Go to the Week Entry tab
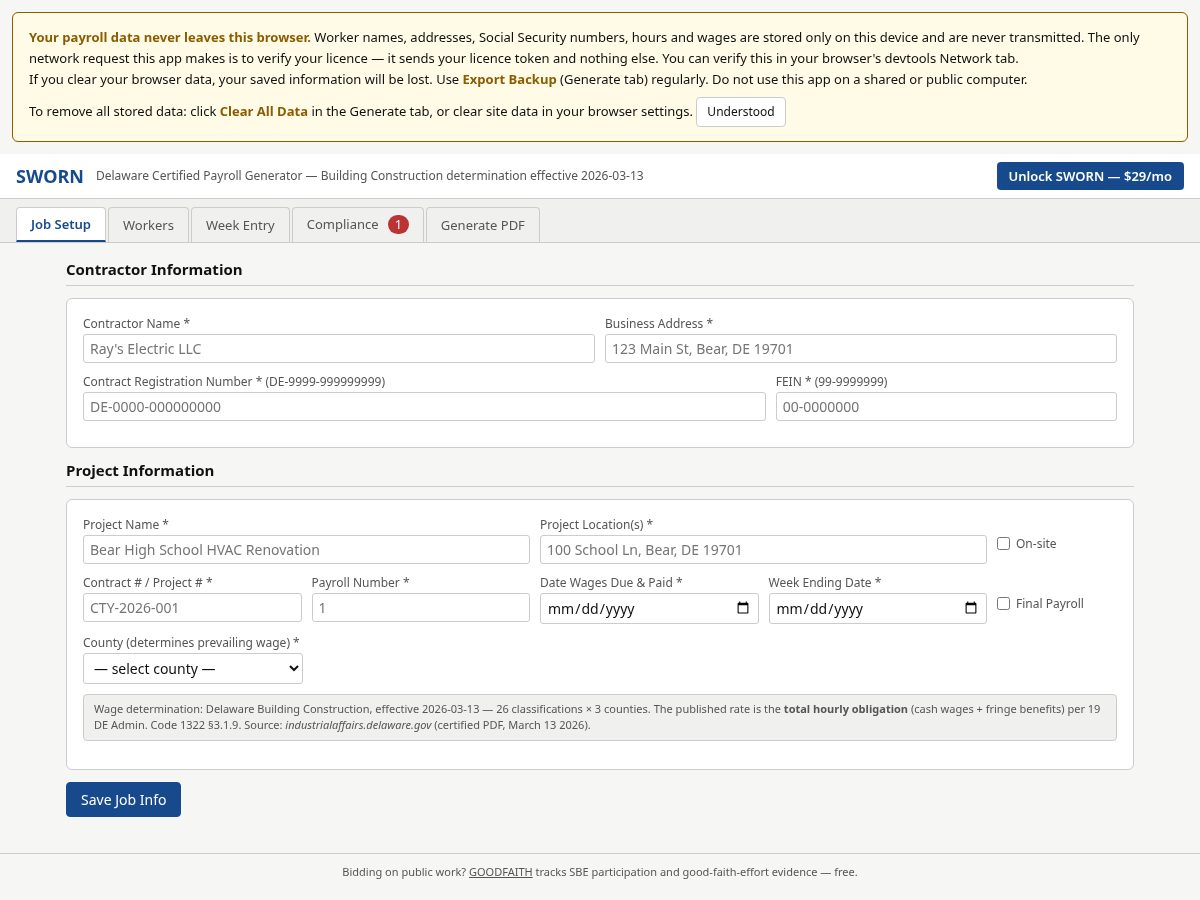Screen dimensions: 1200x900 click(240, 225)
